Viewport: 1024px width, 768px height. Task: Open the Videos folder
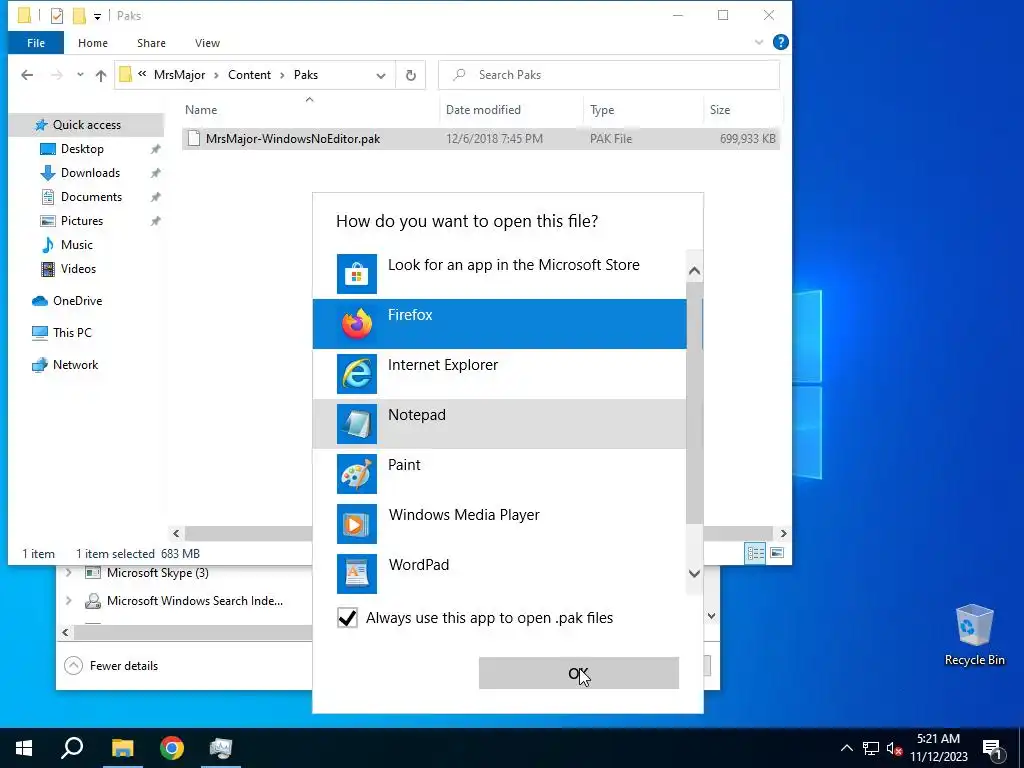click(x=78, y=269)
